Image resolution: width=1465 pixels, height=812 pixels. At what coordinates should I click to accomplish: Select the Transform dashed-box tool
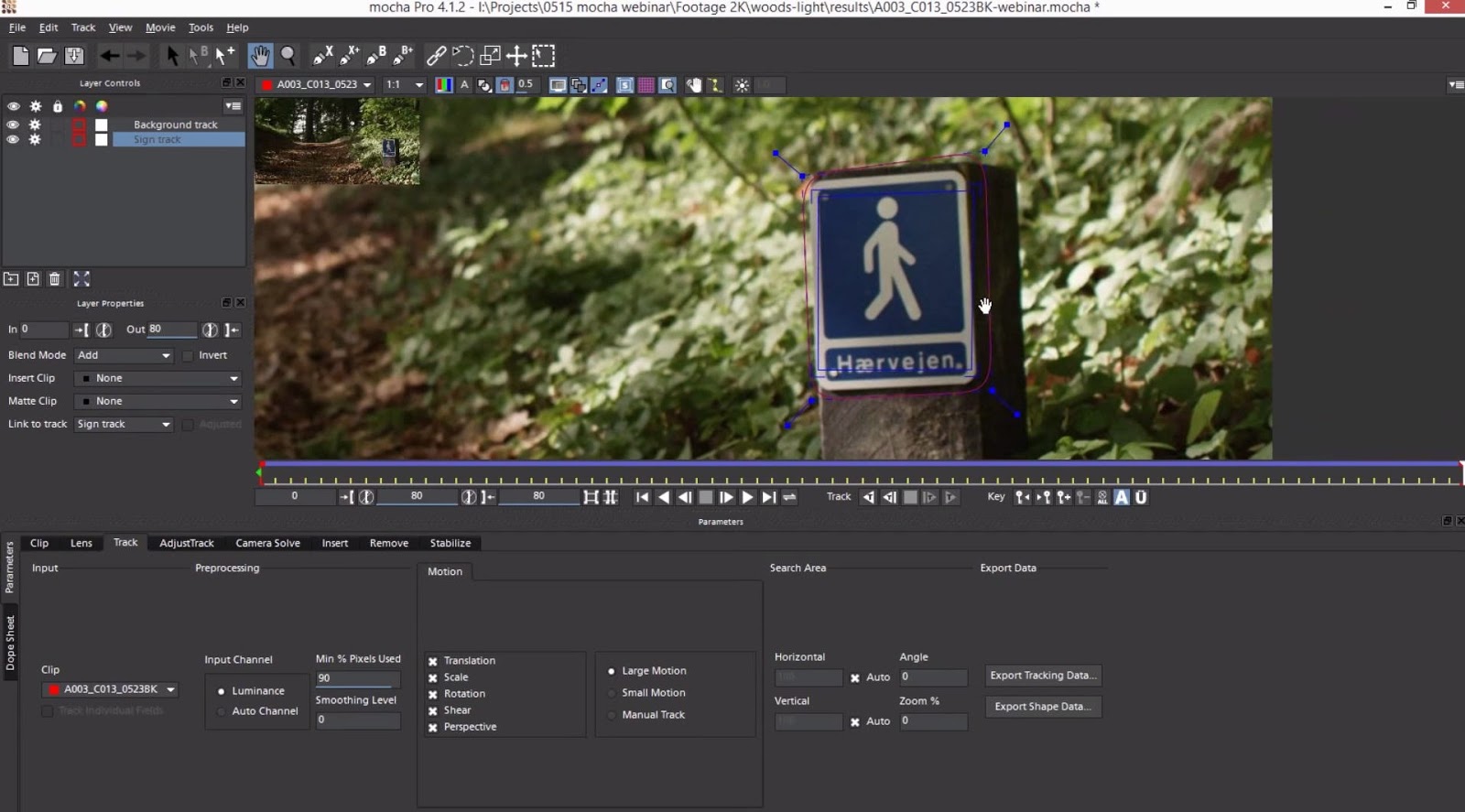(544, 56)
